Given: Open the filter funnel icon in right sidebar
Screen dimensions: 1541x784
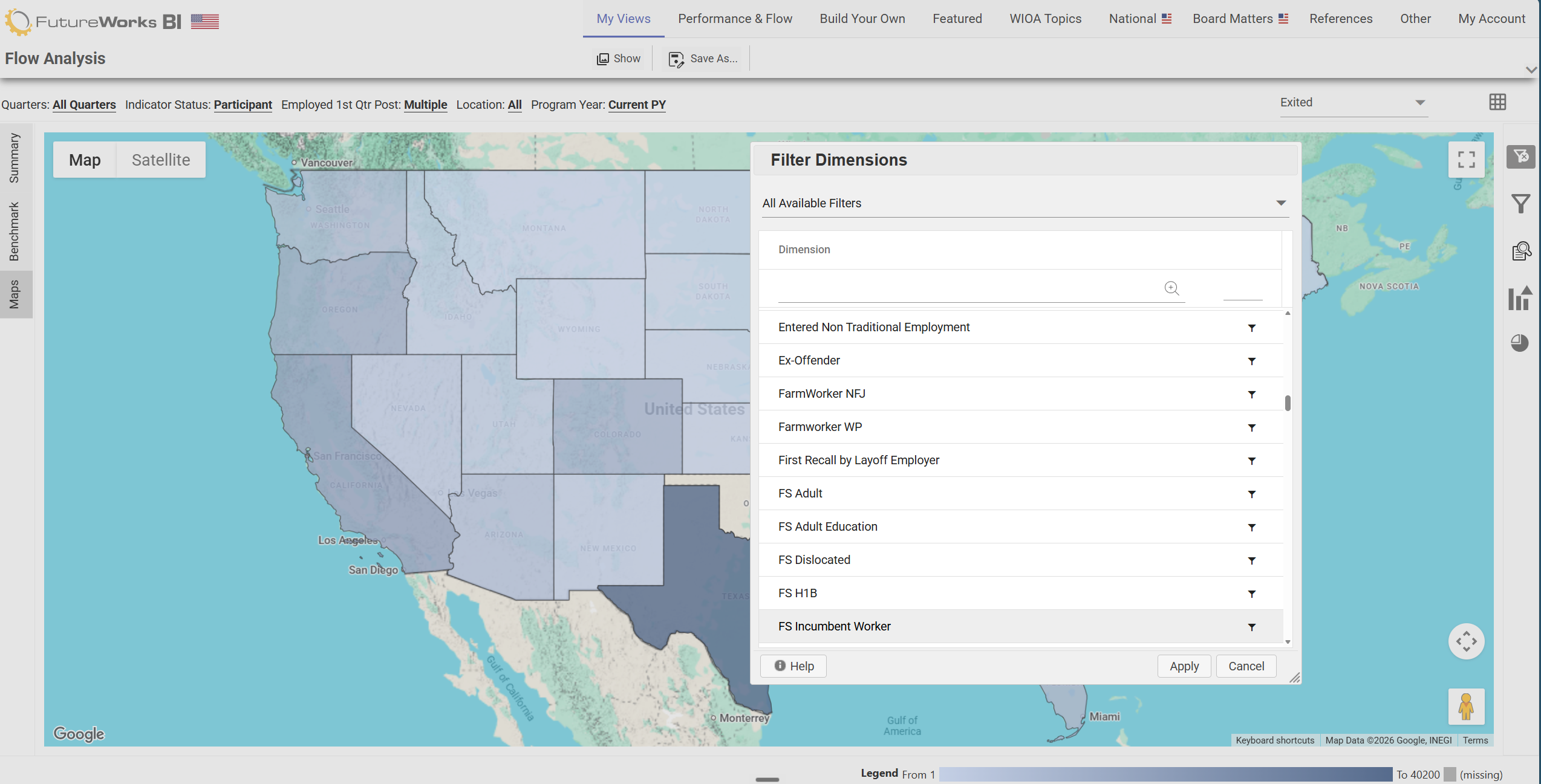Looking at the screenshot, I should [x=1520, y=203].
